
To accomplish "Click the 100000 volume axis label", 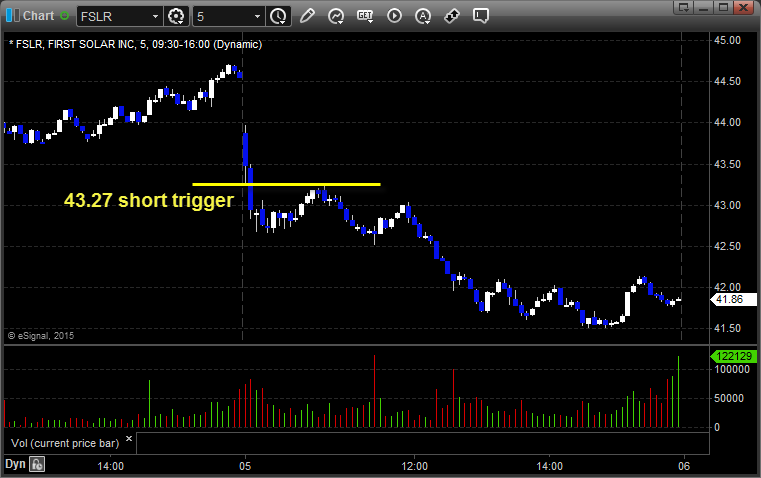I will [x=732, y=369].
